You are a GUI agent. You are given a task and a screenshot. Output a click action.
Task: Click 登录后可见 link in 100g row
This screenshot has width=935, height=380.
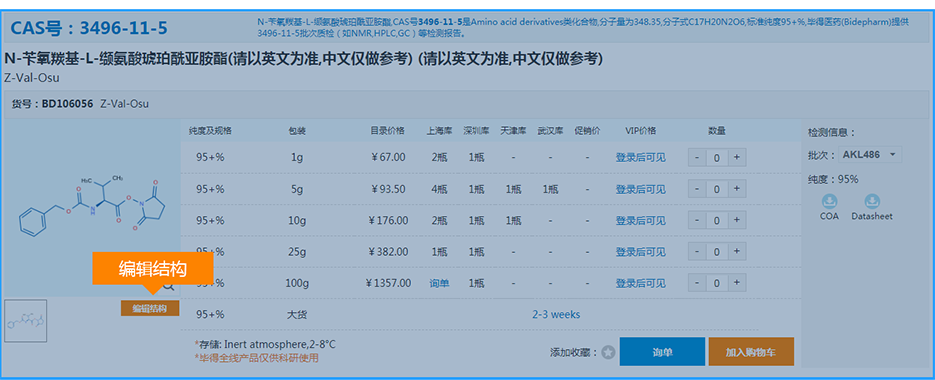click(640, 283)
